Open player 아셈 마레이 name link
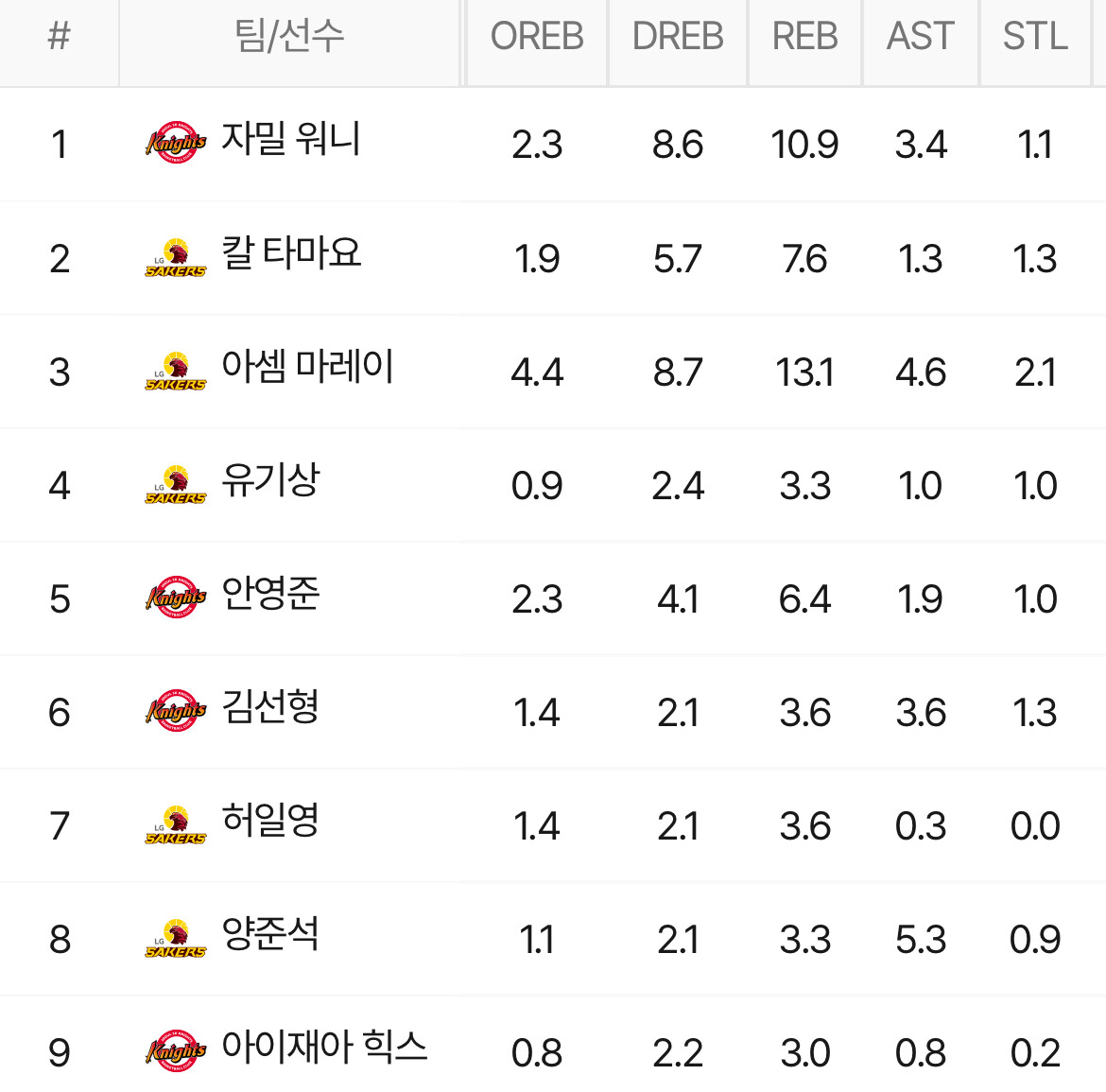Viewport: 1106px width, 1092px height. (x=307, y=365)
